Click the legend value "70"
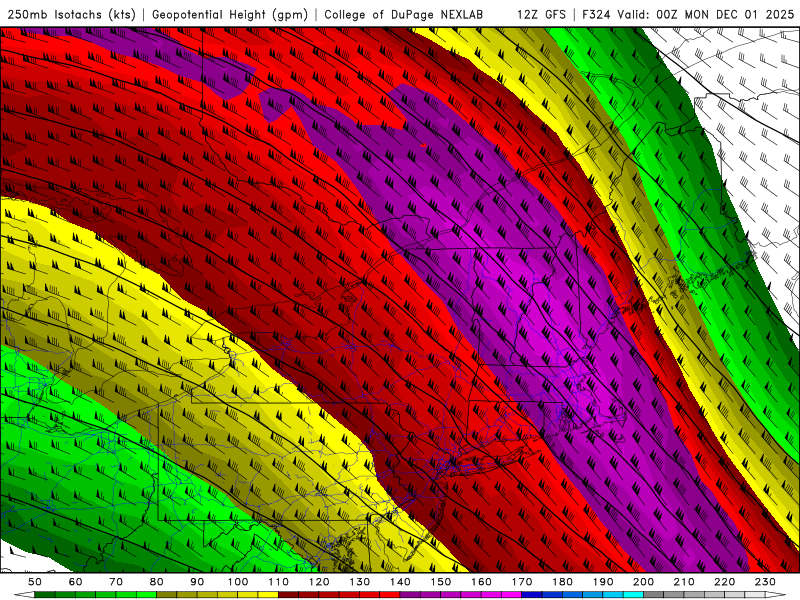This screenshot has height=600, width=800. click(116, 582)
